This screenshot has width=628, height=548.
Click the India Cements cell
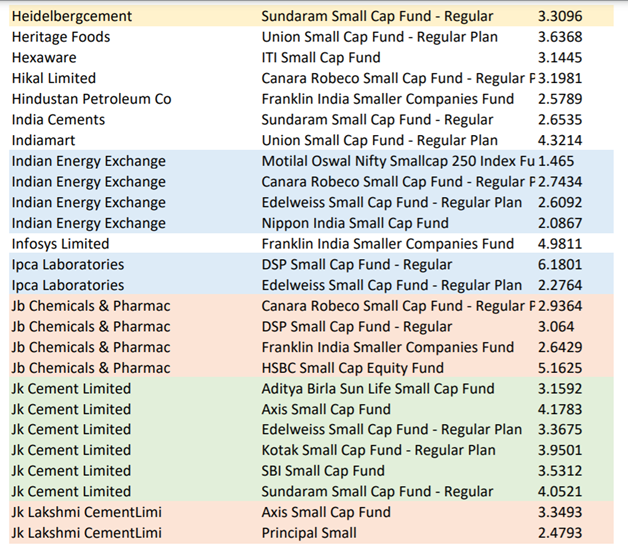(58, 120)
